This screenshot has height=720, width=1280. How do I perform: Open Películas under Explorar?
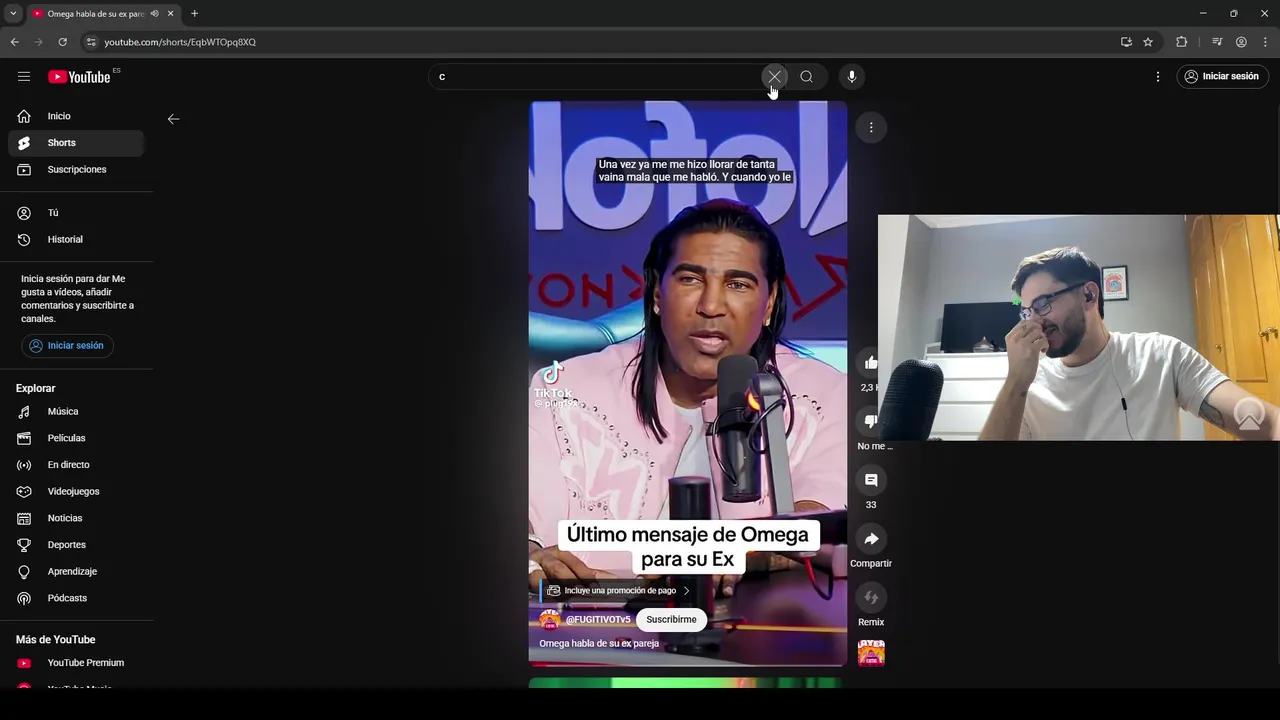[76, 438]
